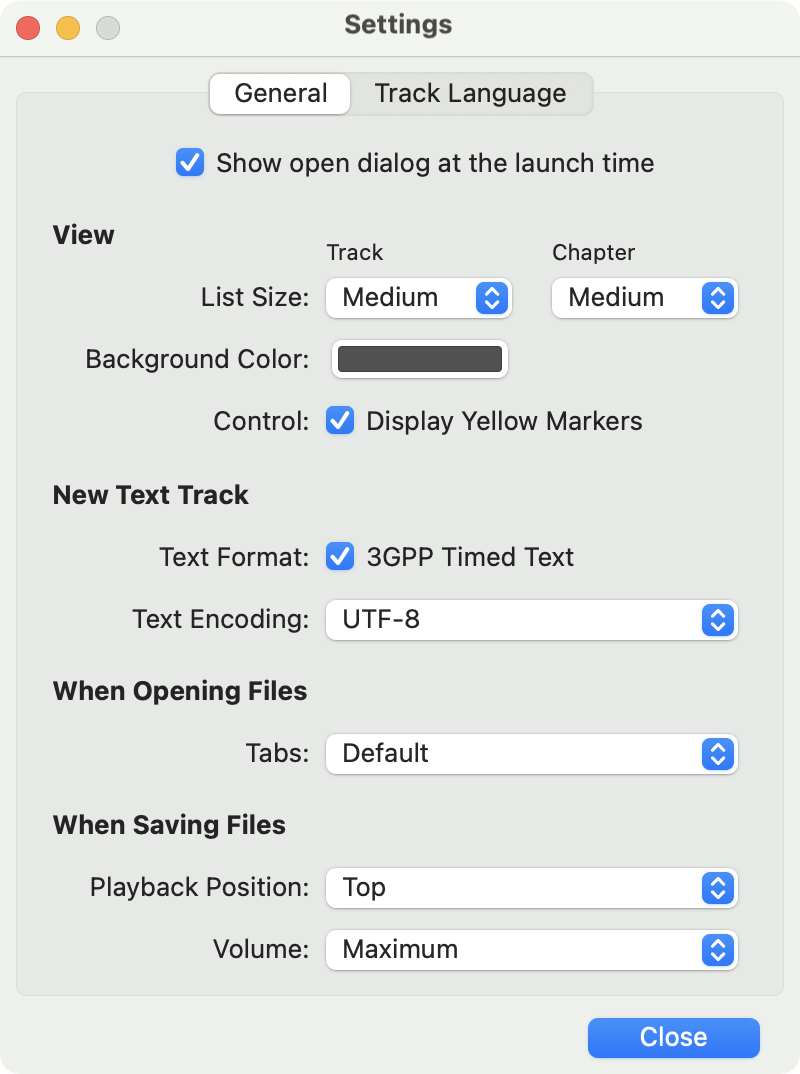
Task: Switch to the Track Language tab
Action: click(x=471, y=94)
